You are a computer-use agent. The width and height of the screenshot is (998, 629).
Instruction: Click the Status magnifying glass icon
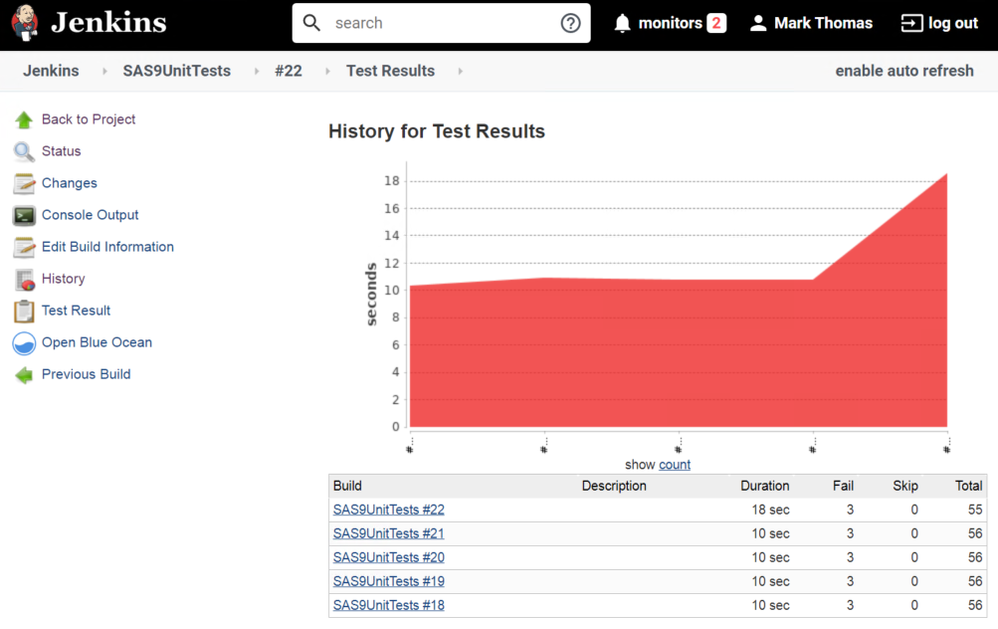tap(24, 152)
